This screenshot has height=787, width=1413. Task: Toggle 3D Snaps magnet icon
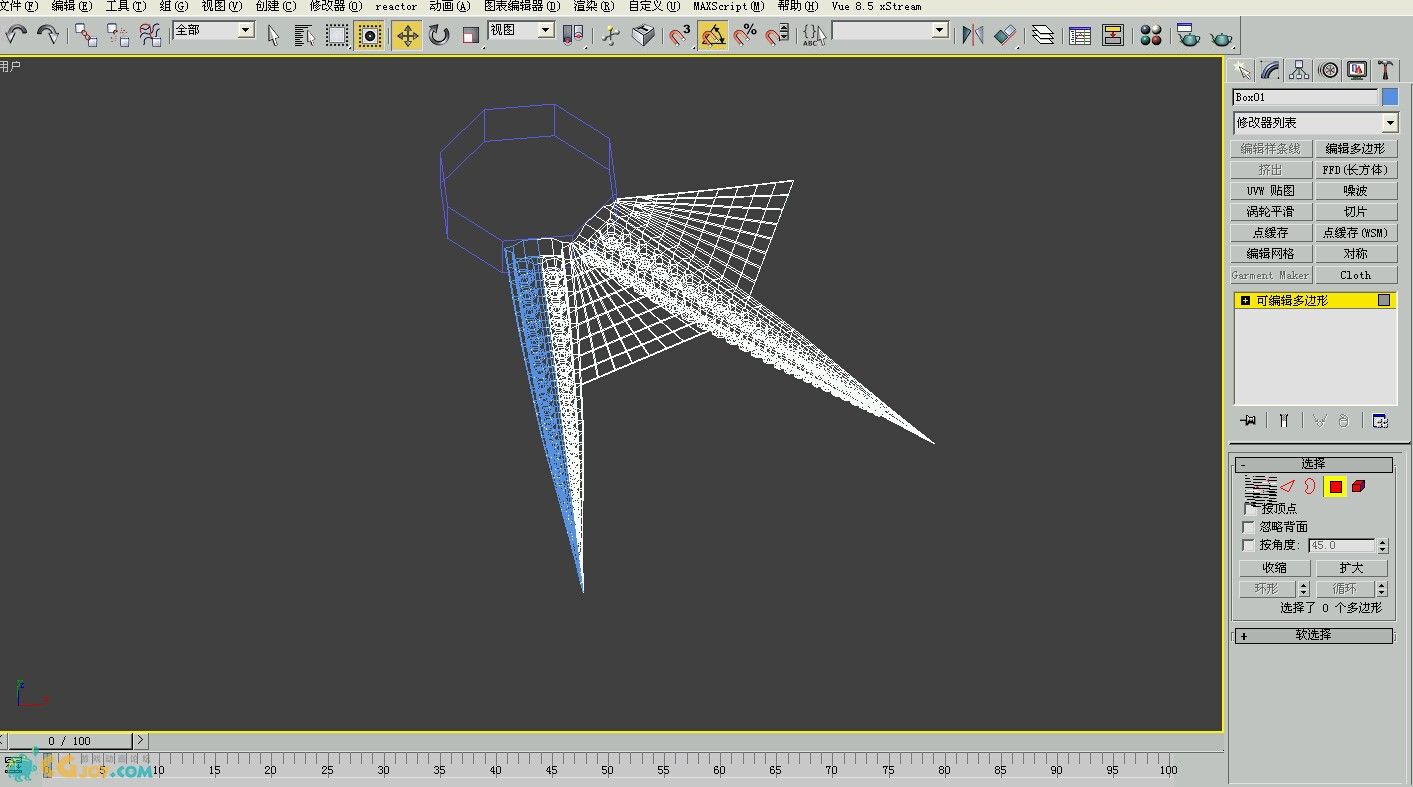click(x=681, y=35)
